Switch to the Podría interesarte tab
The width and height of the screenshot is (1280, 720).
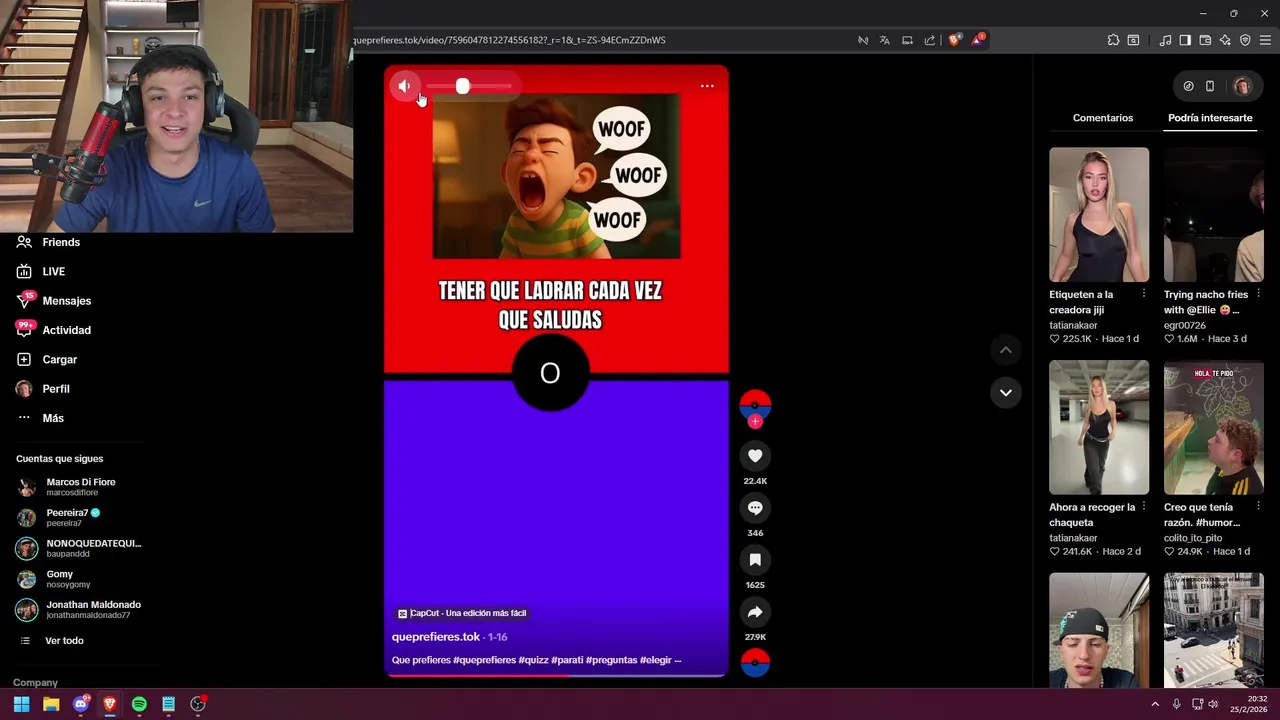click(1210, 118)
